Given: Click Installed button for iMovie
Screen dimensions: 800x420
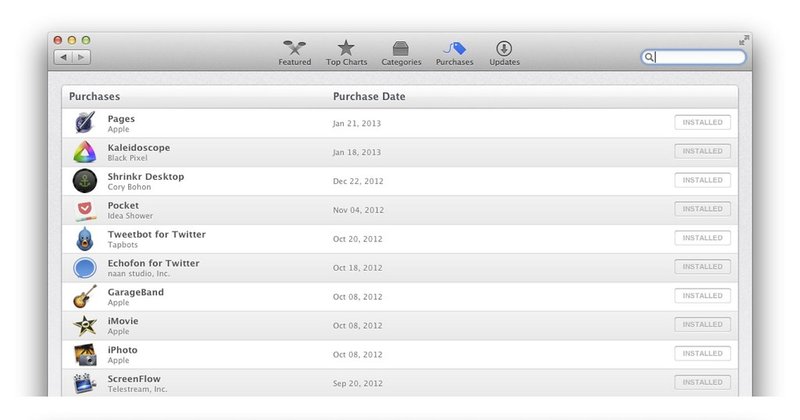Looking at the screenshot, I should [702, 324].
